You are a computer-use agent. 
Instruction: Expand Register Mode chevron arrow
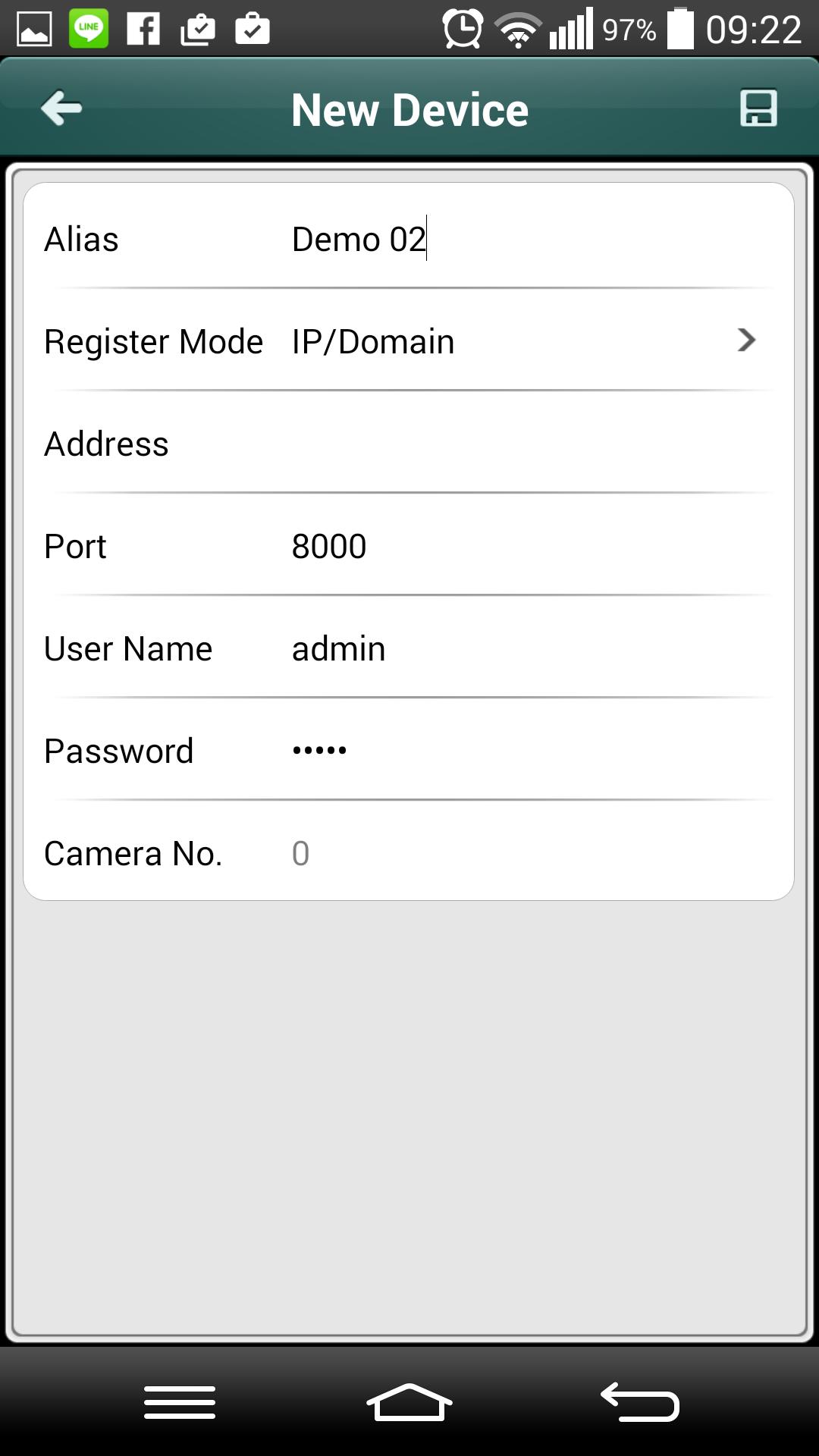pyautogui.click(x=746, y=340)
